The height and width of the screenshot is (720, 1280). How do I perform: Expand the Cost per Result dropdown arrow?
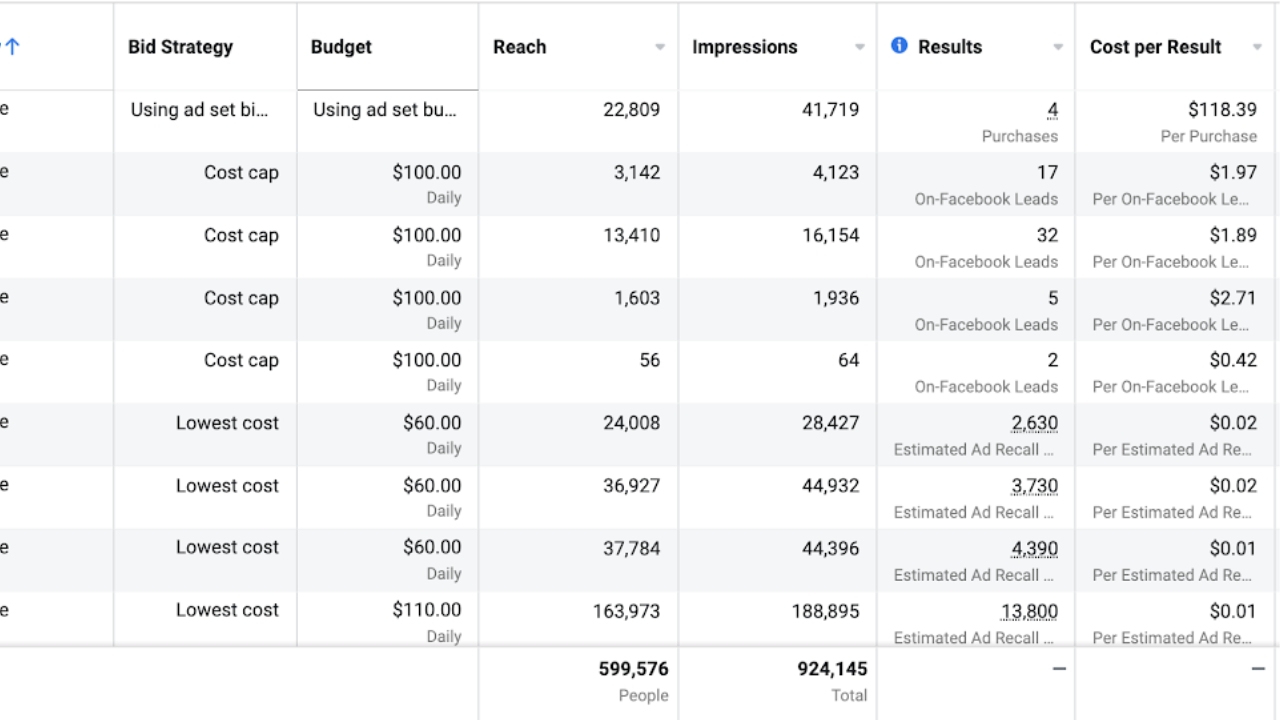1257,48
